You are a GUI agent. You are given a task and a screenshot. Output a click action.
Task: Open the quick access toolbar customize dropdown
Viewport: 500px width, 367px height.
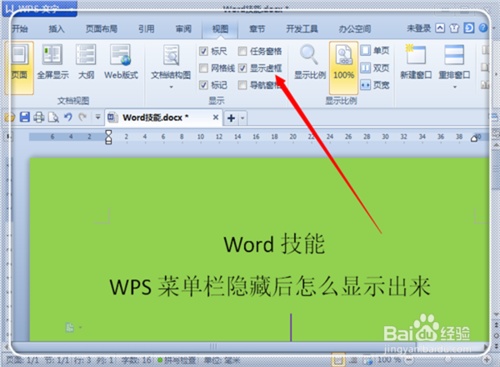pos(98,117)
